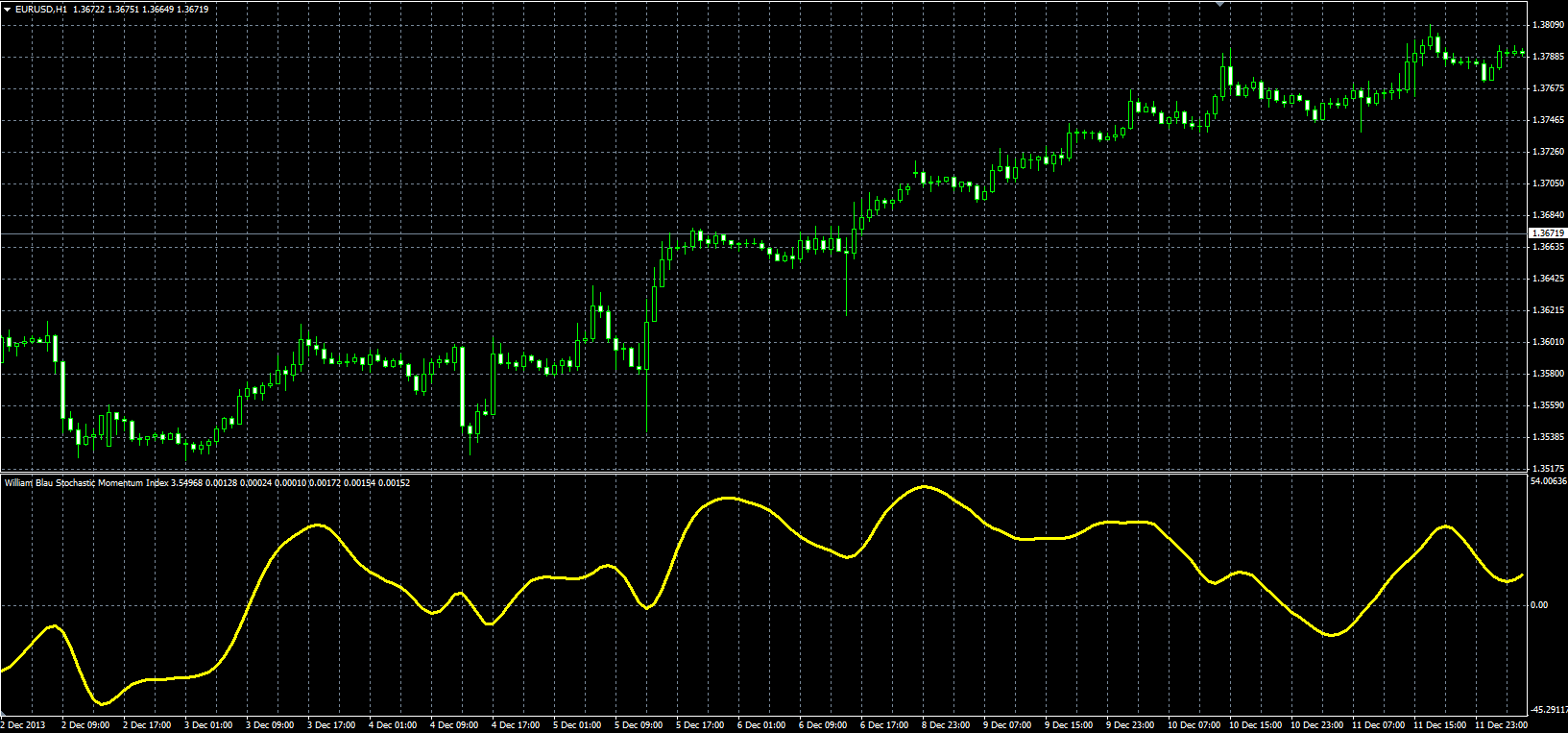The width and height of the screenshot is (1568, 733).
Task: Click the 5 Dec 01:00 time label
Action: point(577,725)
